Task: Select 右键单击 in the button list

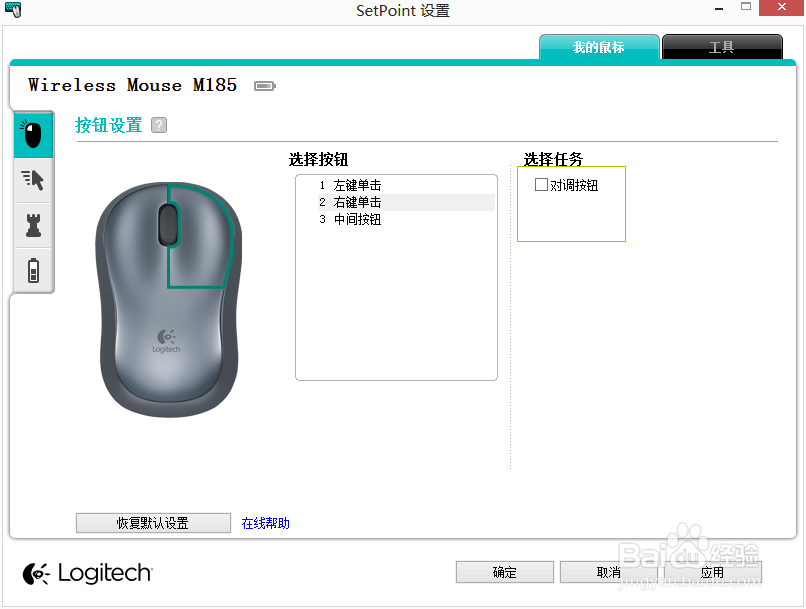Action: [x=406, y=202]
